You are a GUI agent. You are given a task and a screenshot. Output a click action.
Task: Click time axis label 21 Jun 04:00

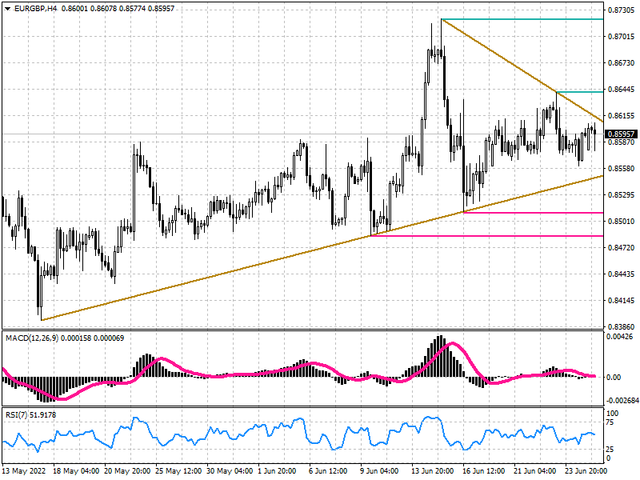coord(535,471)
